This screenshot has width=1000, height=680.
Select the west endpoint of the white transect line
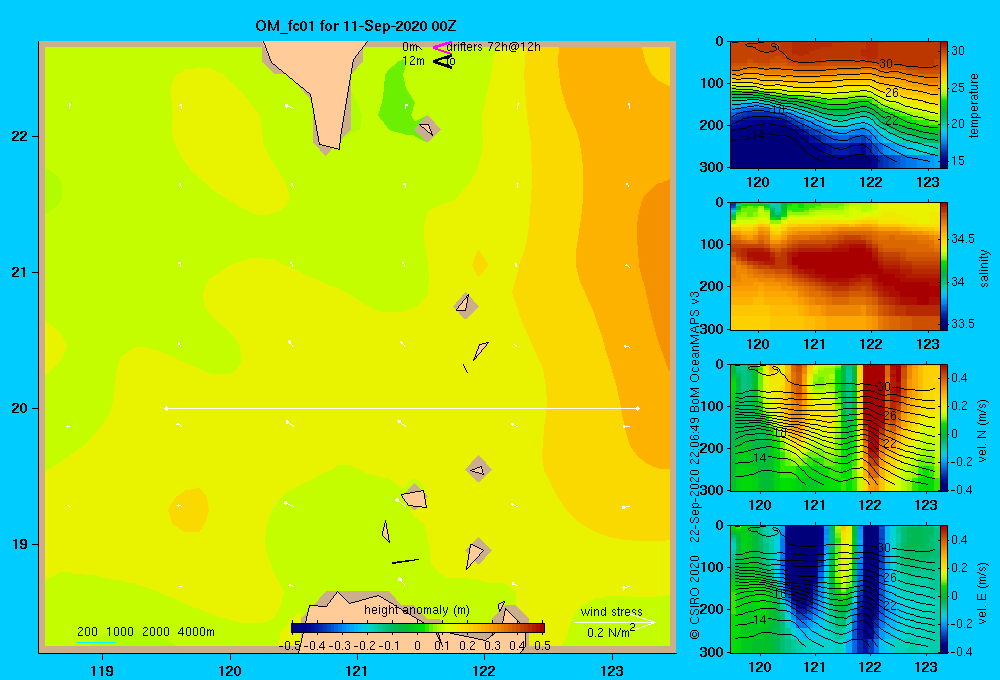[166, 408]
